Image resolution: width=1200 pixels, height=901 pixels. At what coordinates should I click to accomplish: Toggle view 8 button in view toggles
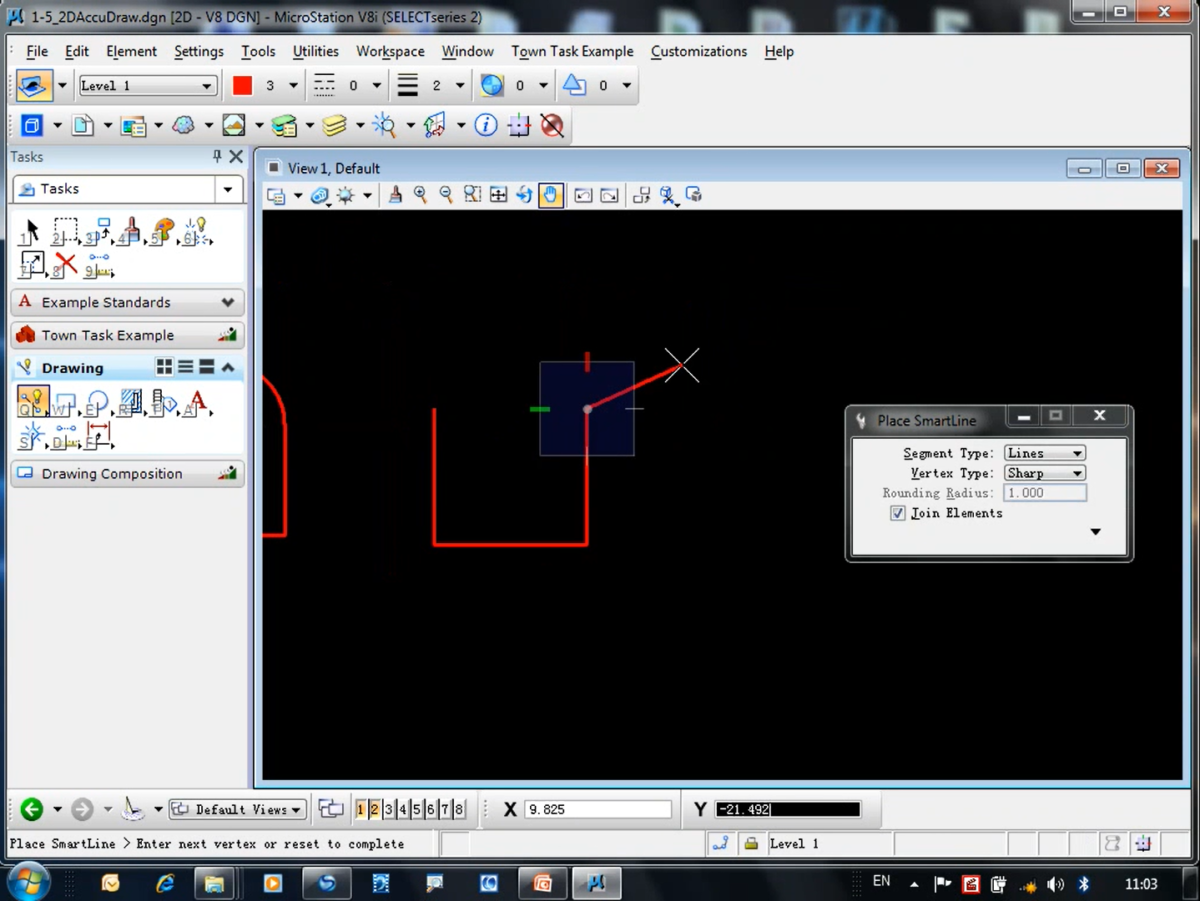[459, 809]
